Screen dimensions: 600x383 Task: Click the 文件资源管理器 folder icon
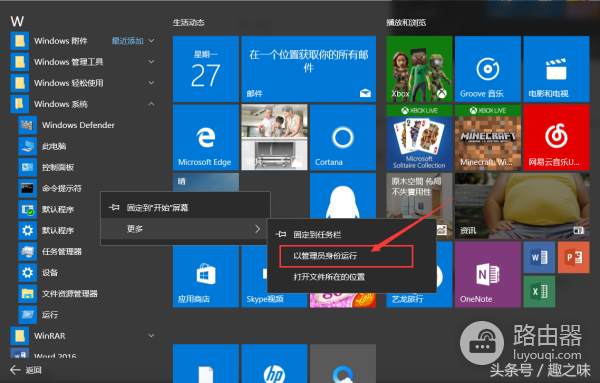[28, 293]
